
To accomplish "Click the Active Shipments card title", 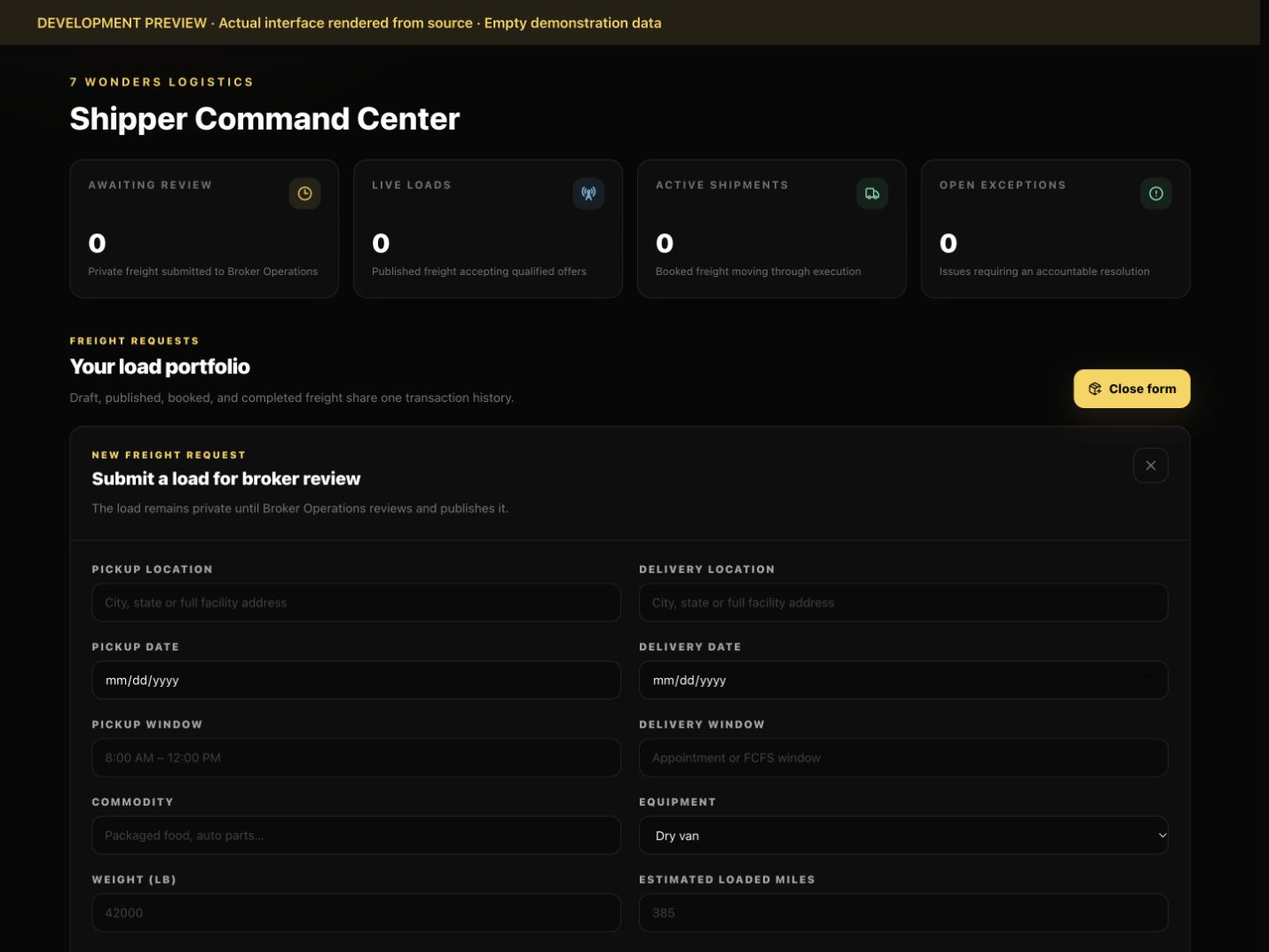I will [x=721, y=185].
